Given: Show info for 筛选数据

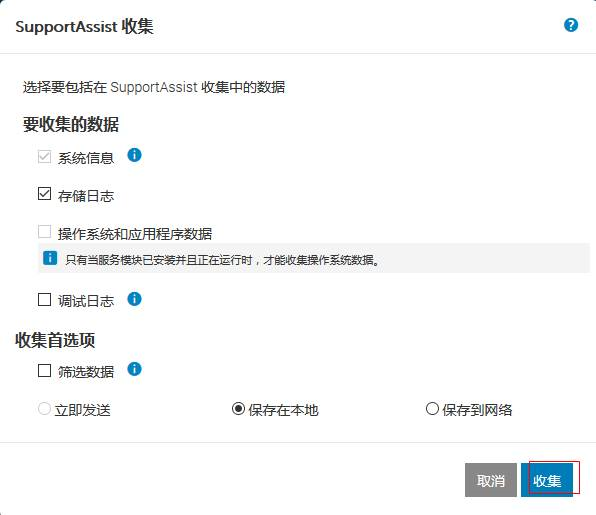Looking at the screenshot, I should pos(134,369).
